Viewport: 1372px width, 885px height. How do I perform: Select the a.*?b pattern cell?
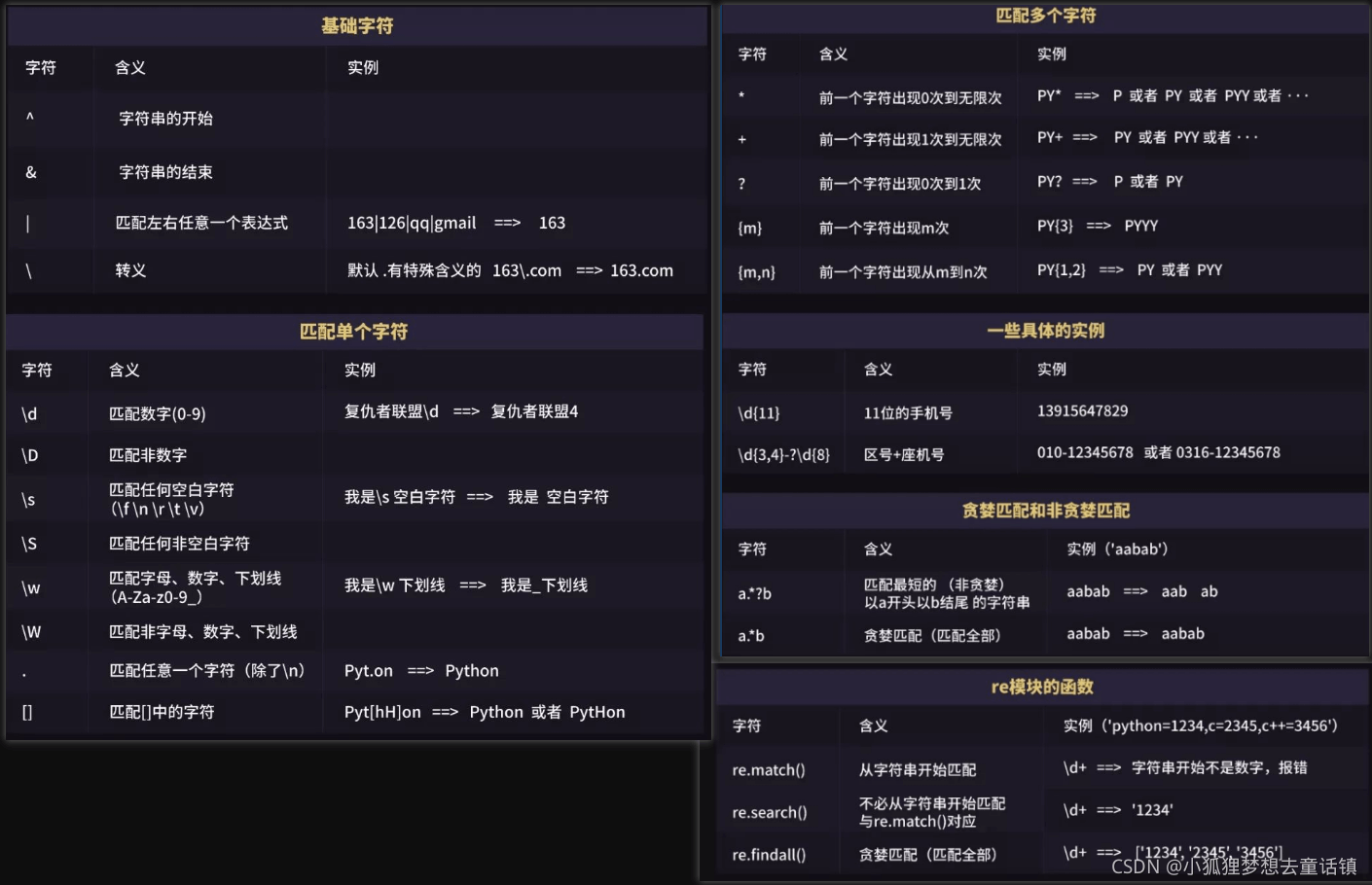pyautogui.click(x=754, y=593)
